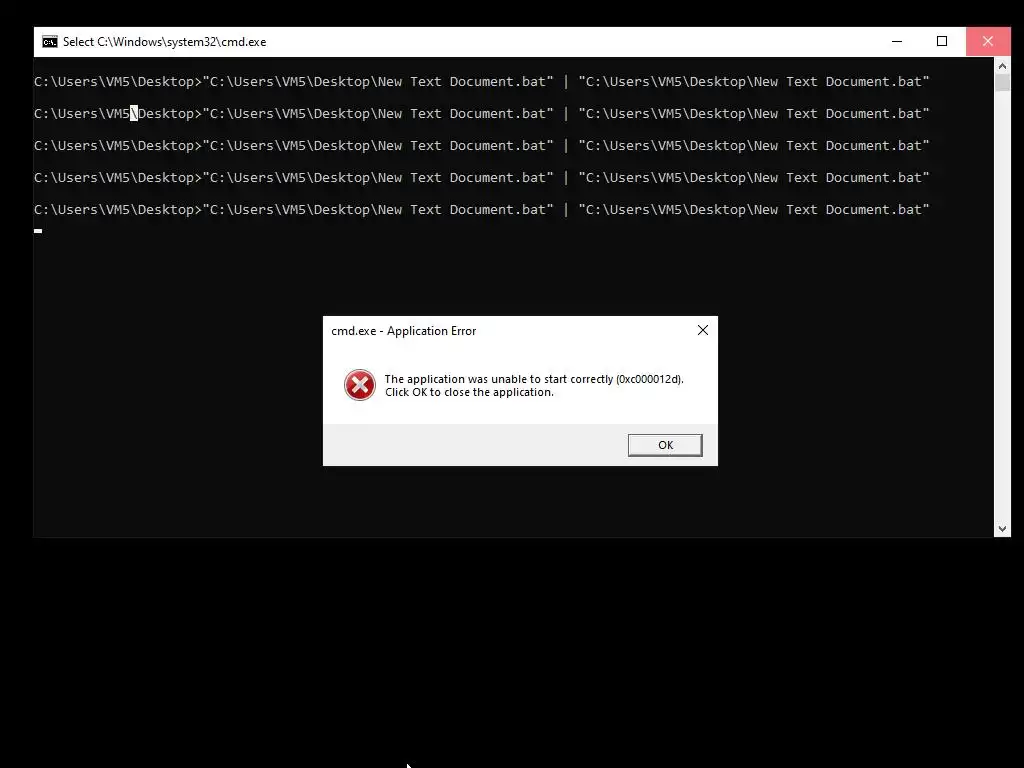Minimize the cmd.exe window
The height and width of the screenshot is (768, 1024).
(897, 41)
